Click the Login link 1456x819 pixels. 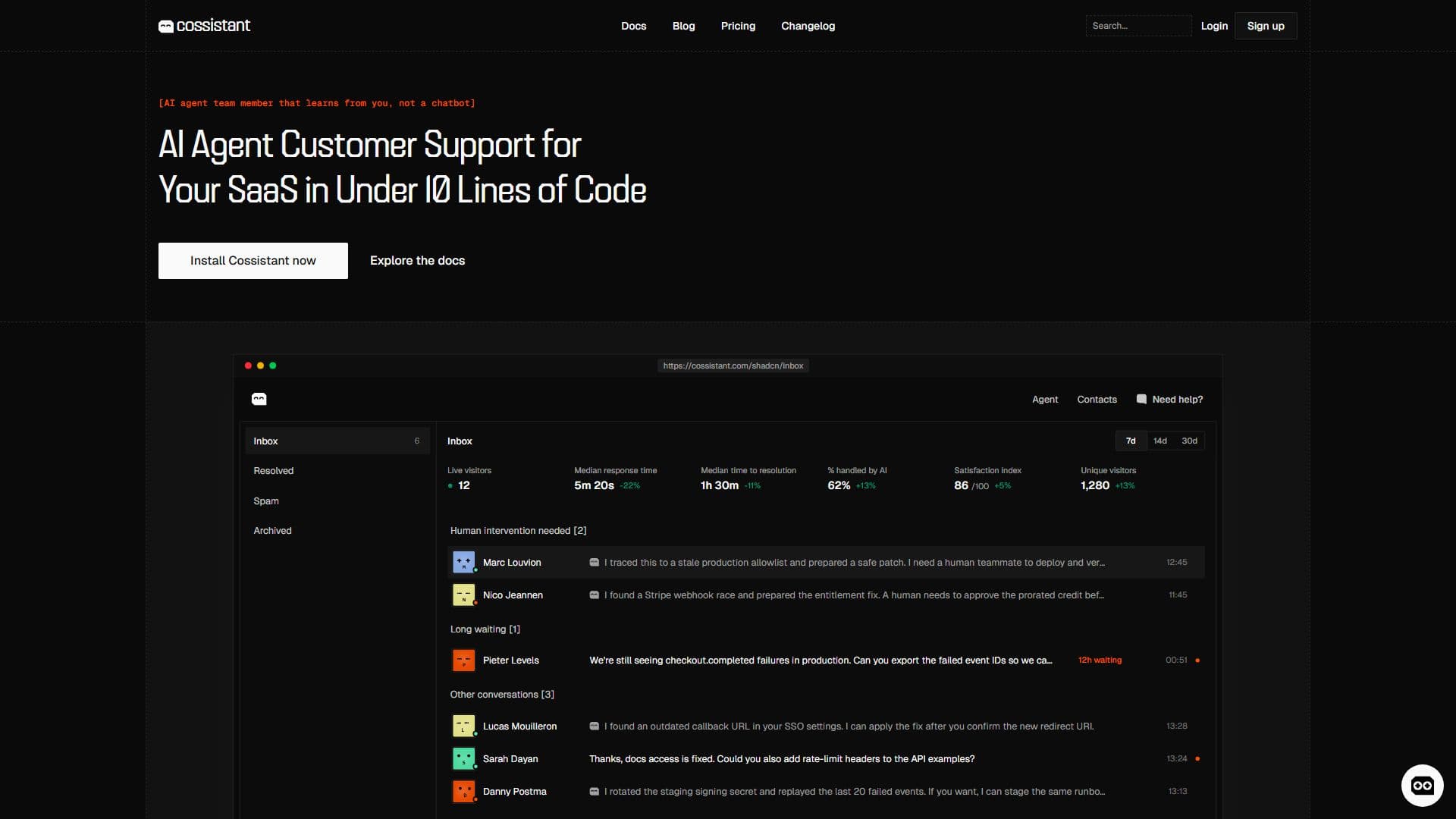coord(1214,26)
